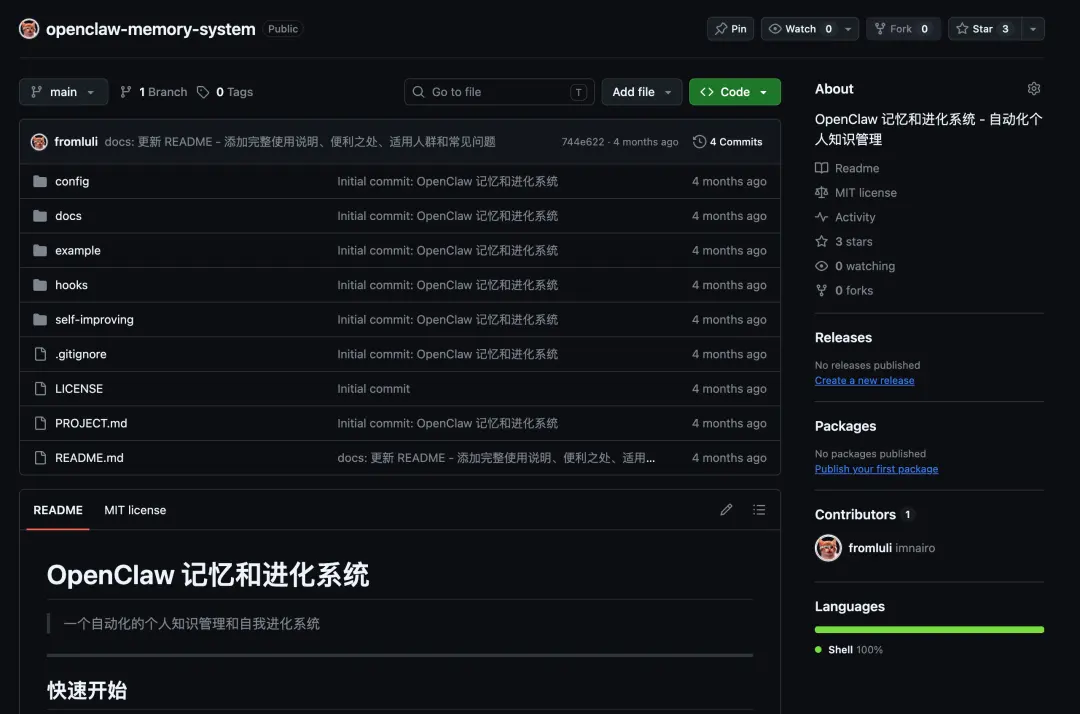
Task: Open the LICENSE file
Action: point(79,388)
